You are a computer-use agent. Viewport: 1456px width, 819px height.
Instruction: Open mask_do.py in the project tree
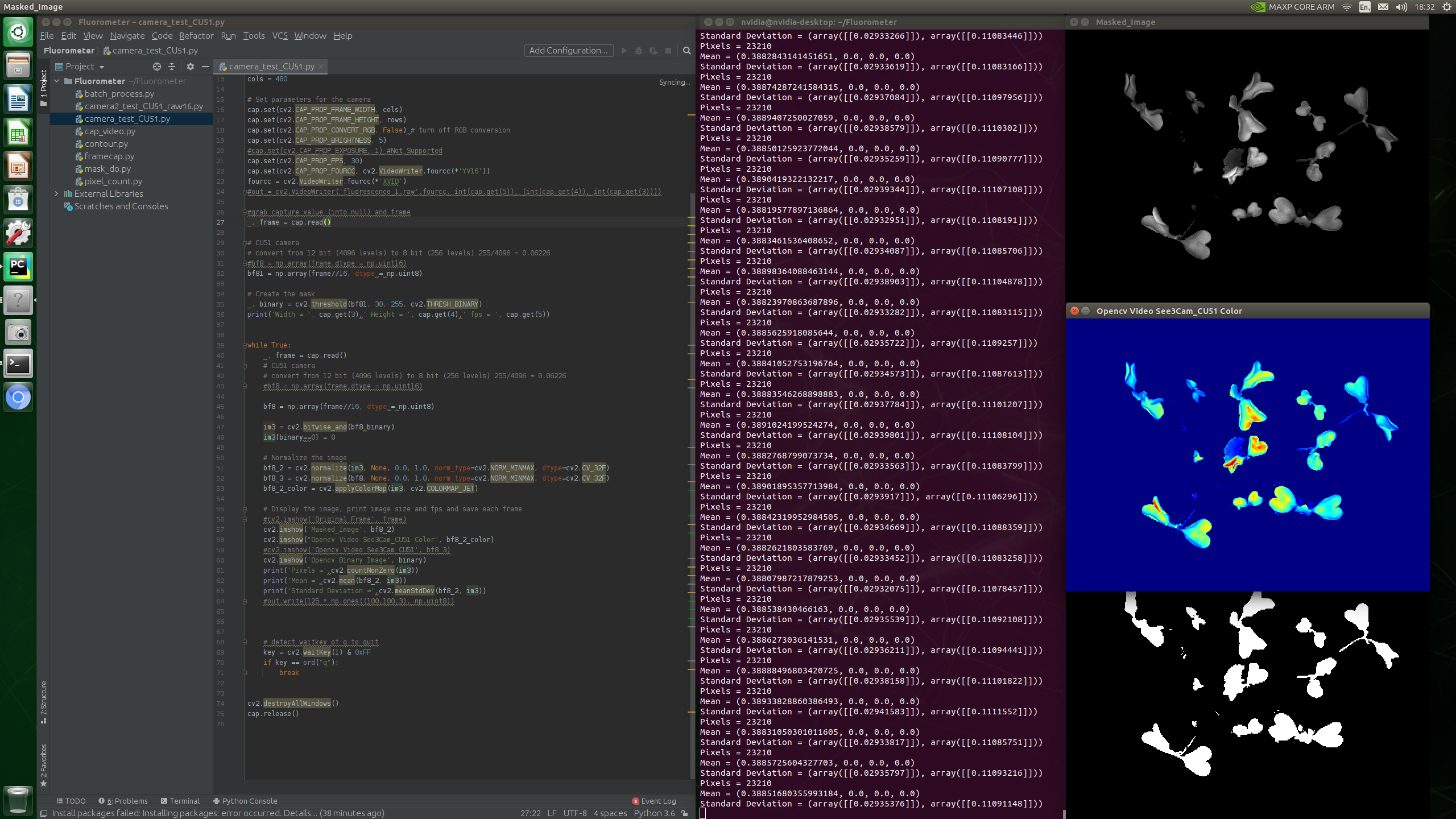coord(107,169)
